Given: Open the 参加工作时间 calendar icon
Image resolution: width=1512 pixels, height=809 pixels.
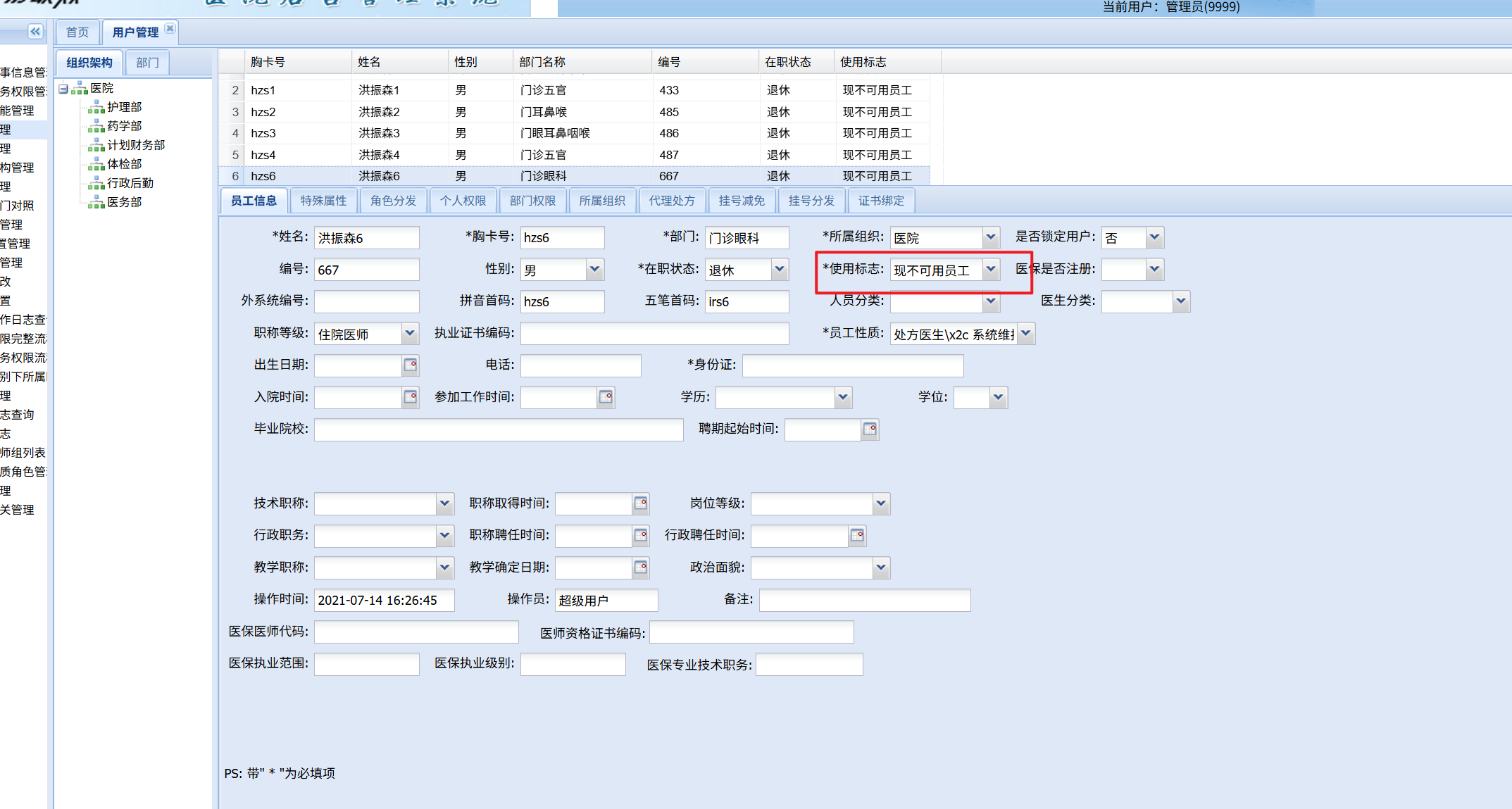Looking at the screenshot, I should click(606, 397).
